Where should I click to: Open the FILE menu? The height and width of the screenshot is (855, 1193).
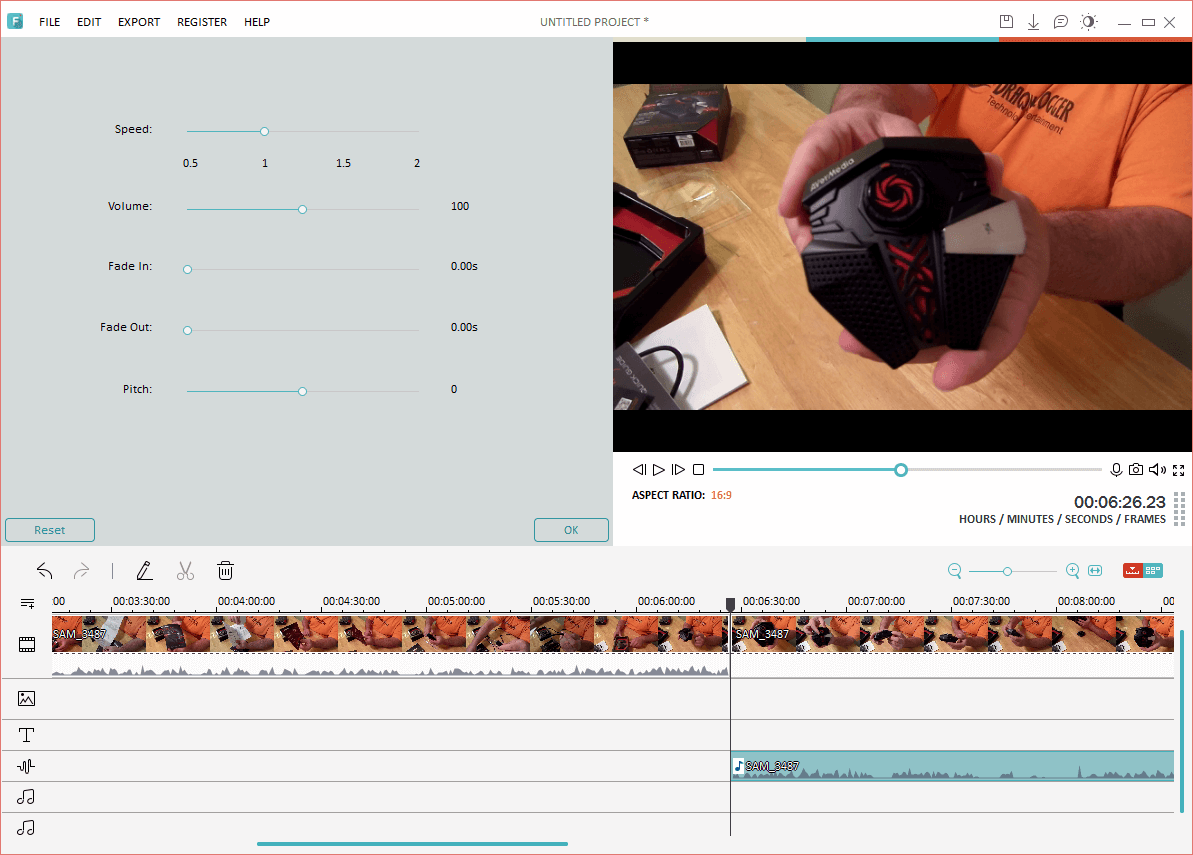(x=50, y=22)
